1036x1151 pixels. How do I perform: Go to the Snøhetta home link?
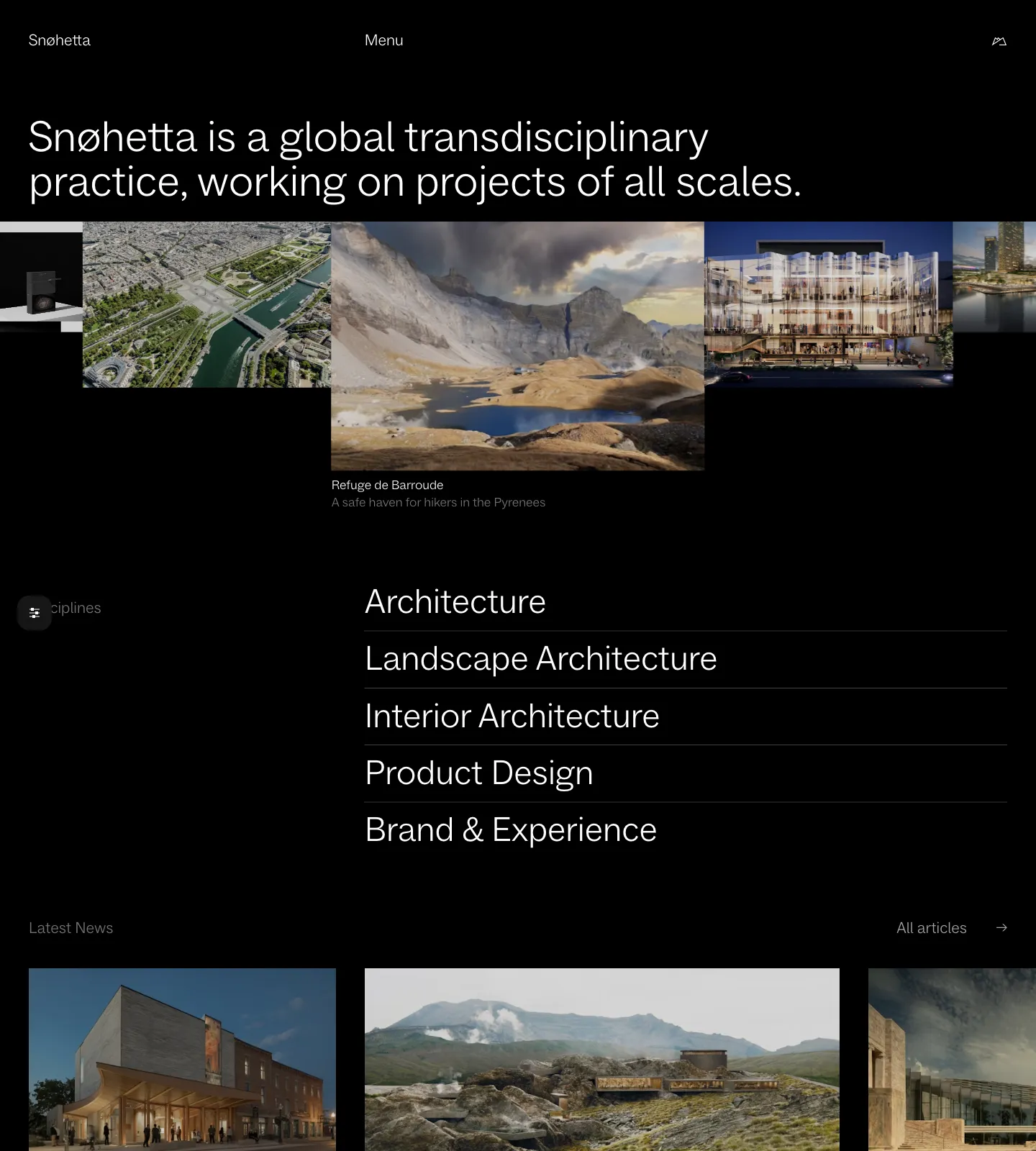pos(60,40)
